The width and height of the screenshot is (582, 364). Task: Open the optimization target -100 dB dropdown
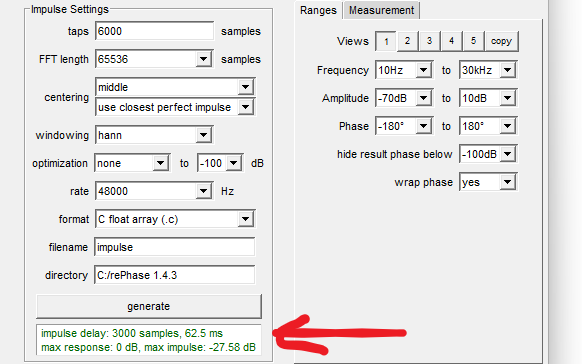coord(220,163)
